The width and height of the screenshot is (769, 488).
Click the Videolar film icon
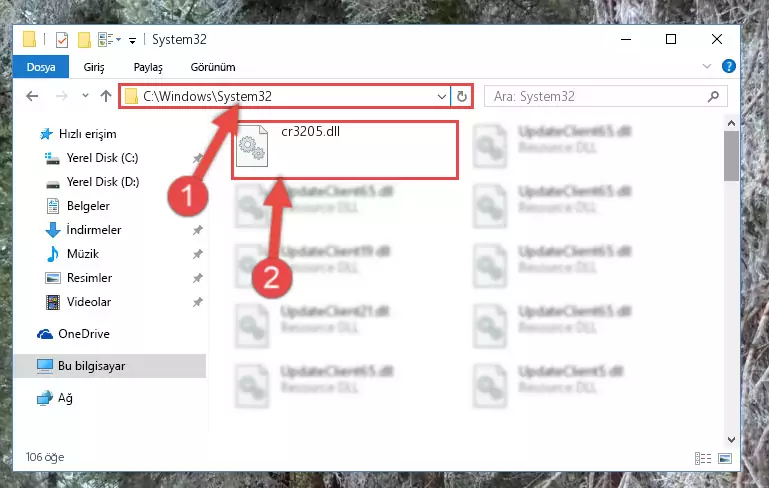click(52, 302)
